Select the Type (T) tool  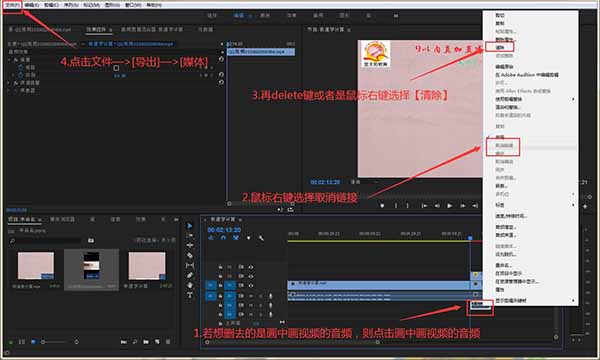[190, 295]
